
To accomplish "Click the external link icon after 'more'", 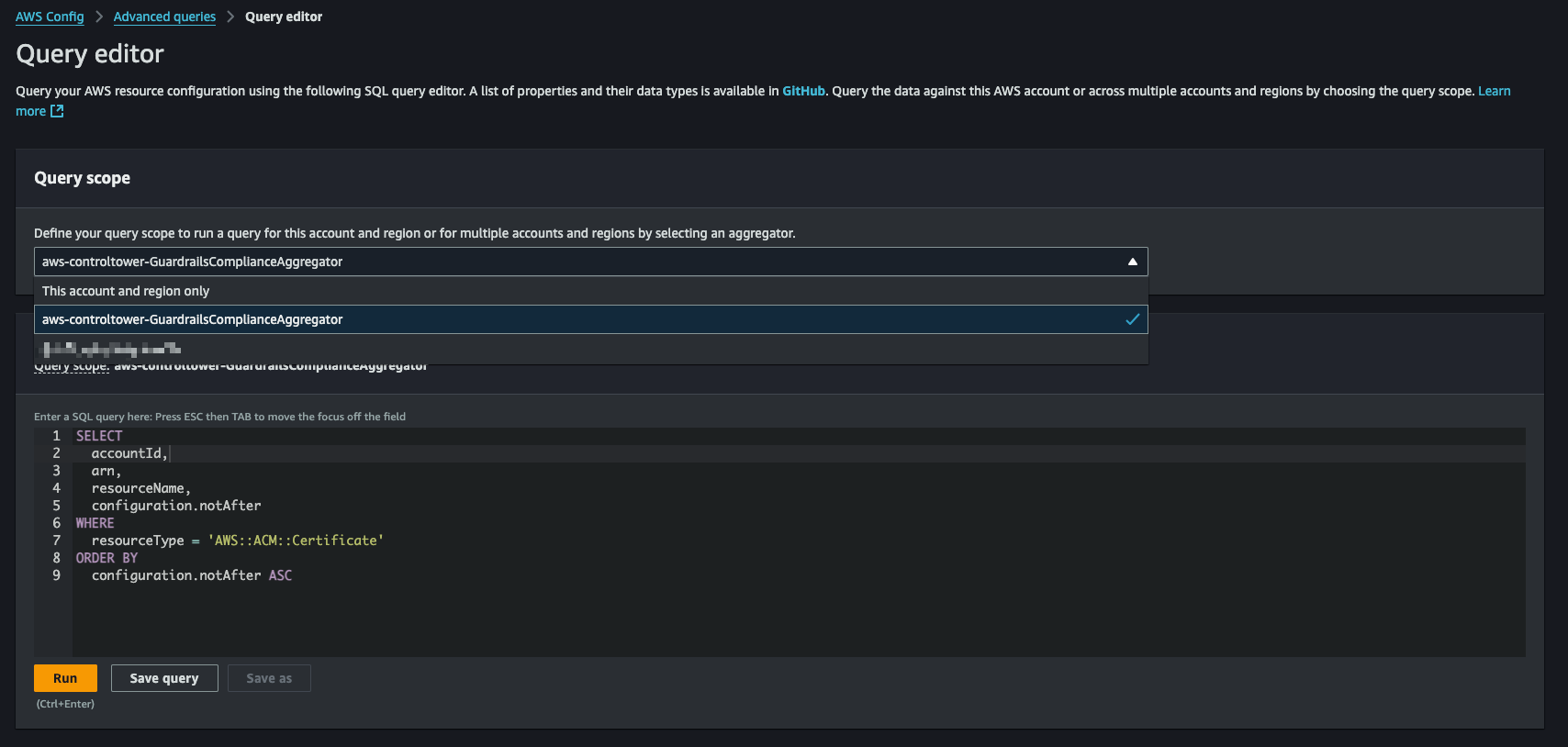I will 57,111.
